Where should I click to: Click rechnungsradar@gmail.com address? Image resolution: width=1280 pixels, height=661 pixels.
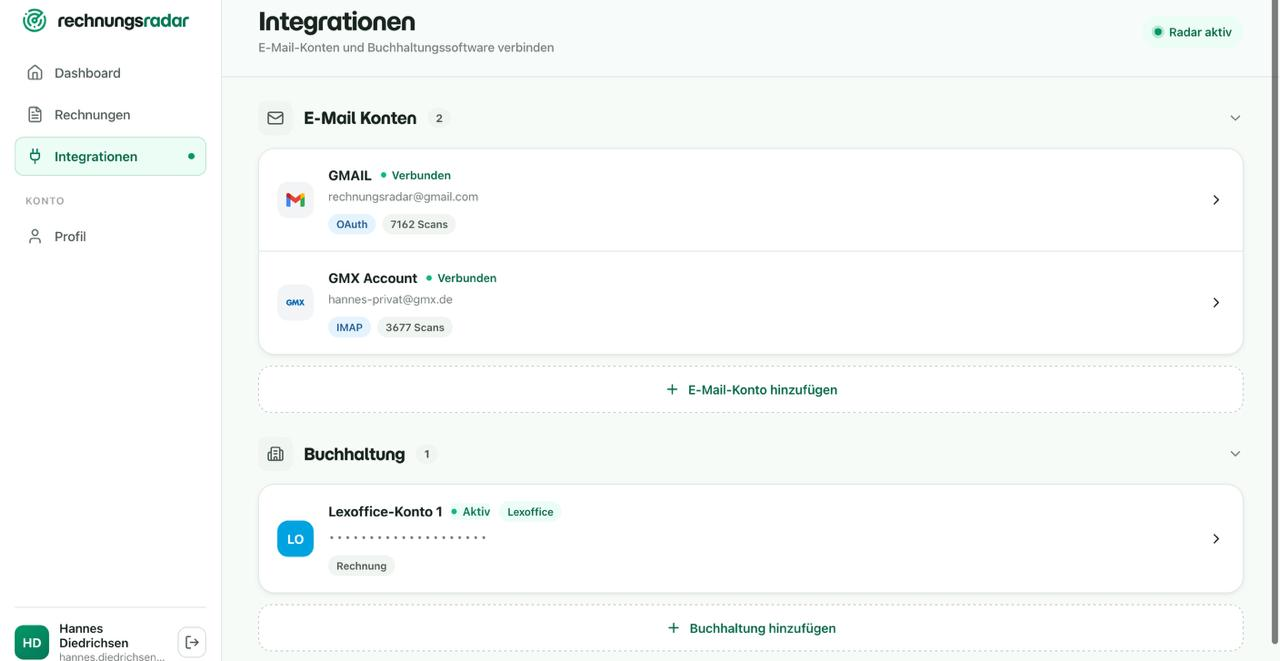coord(403,197)
